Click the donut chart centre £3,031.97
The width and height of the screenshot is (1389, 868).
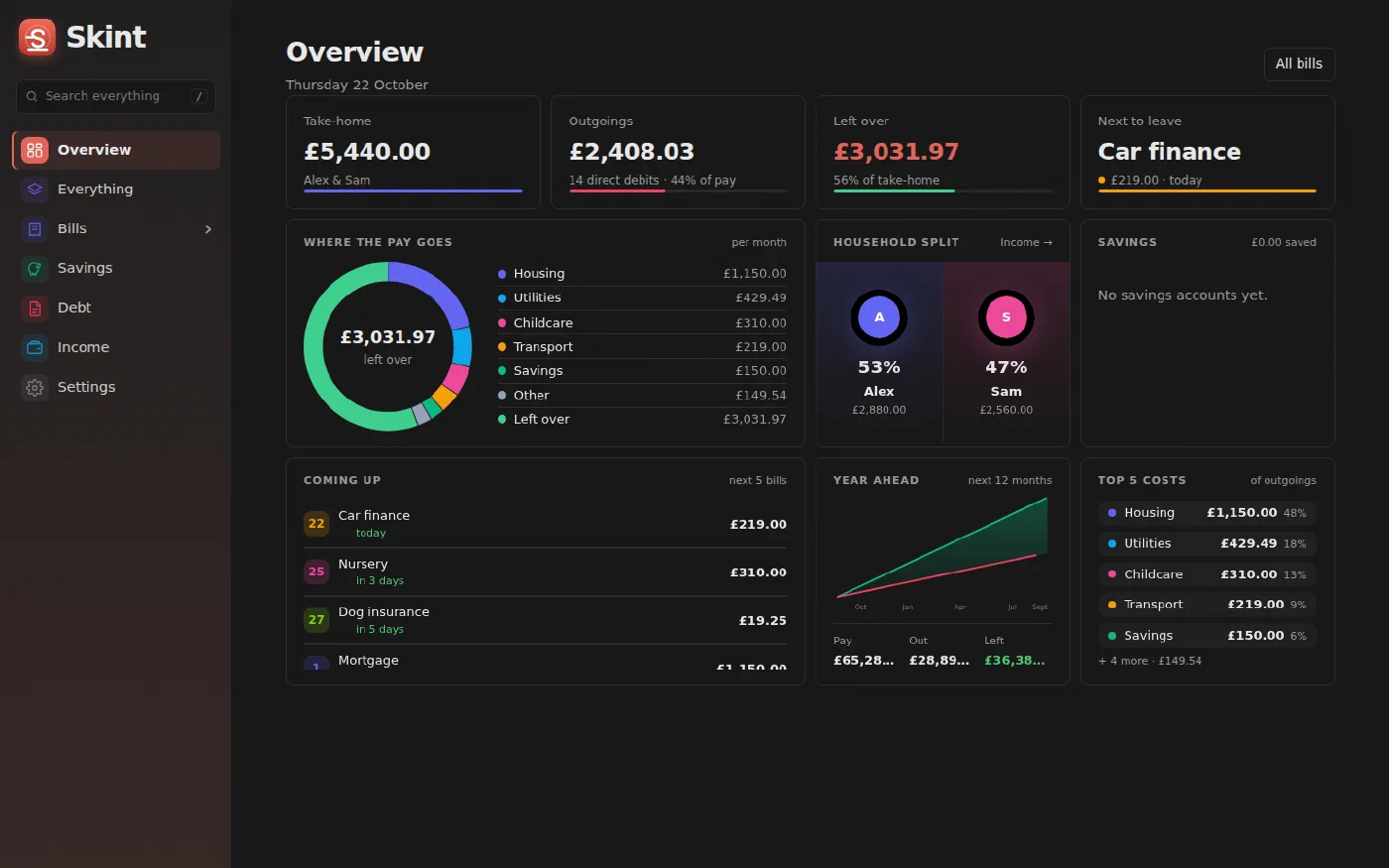coord(388,337)
